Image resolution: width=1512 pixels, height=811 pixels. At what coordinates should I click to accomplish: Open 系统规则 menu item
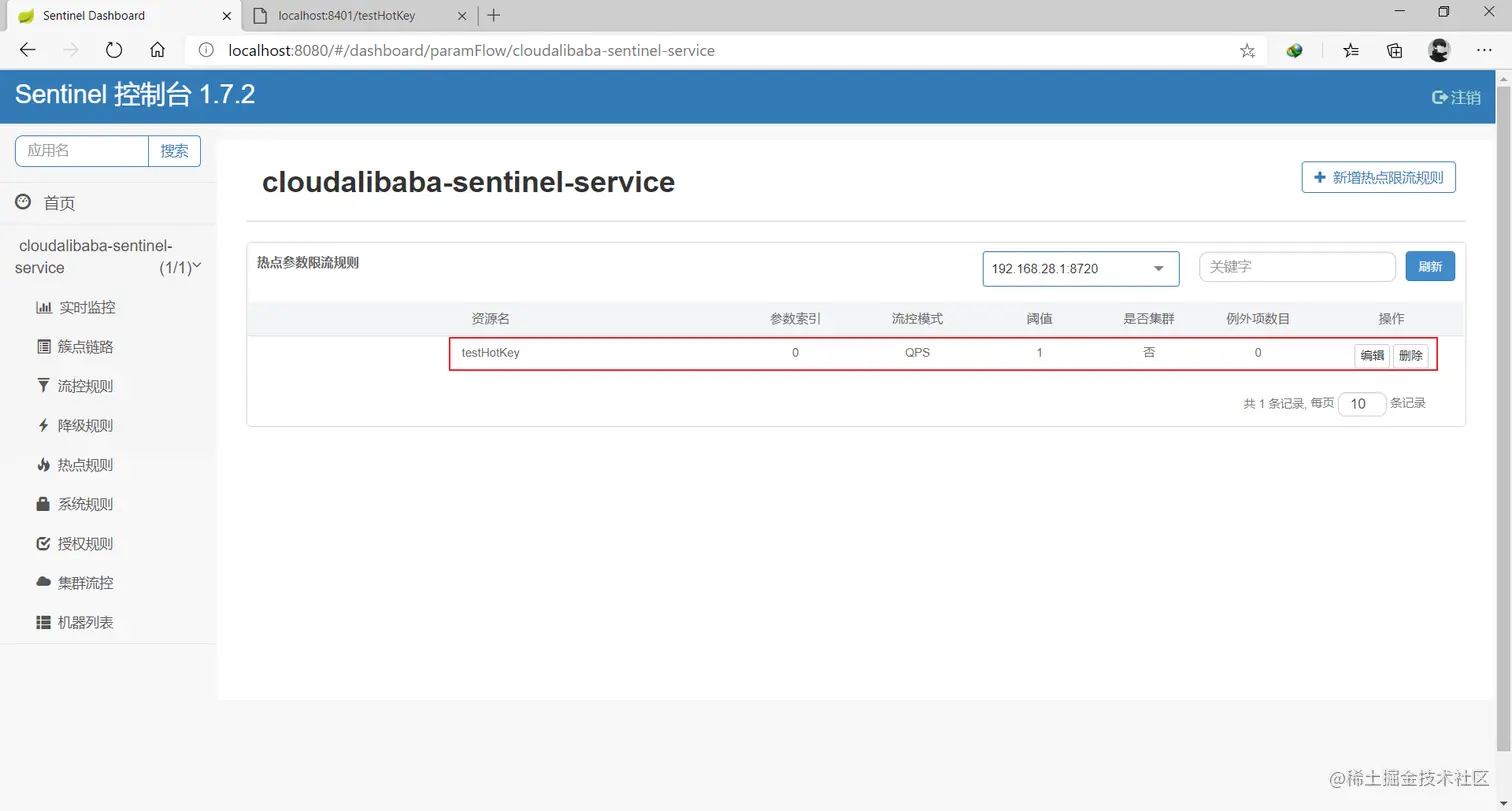[75, 504]
